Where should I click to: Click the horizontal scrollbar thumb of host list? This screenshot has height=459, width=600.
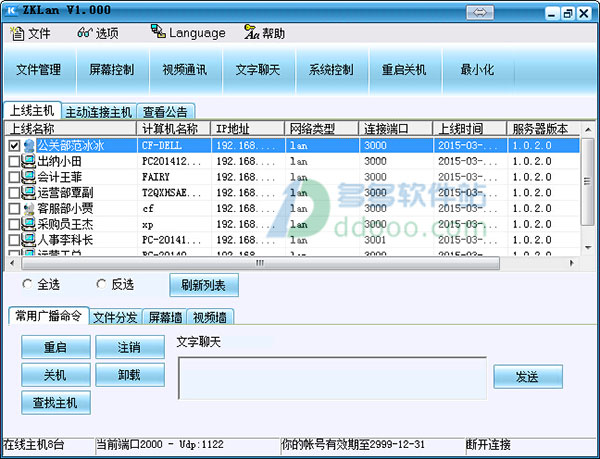click(260, 263)
